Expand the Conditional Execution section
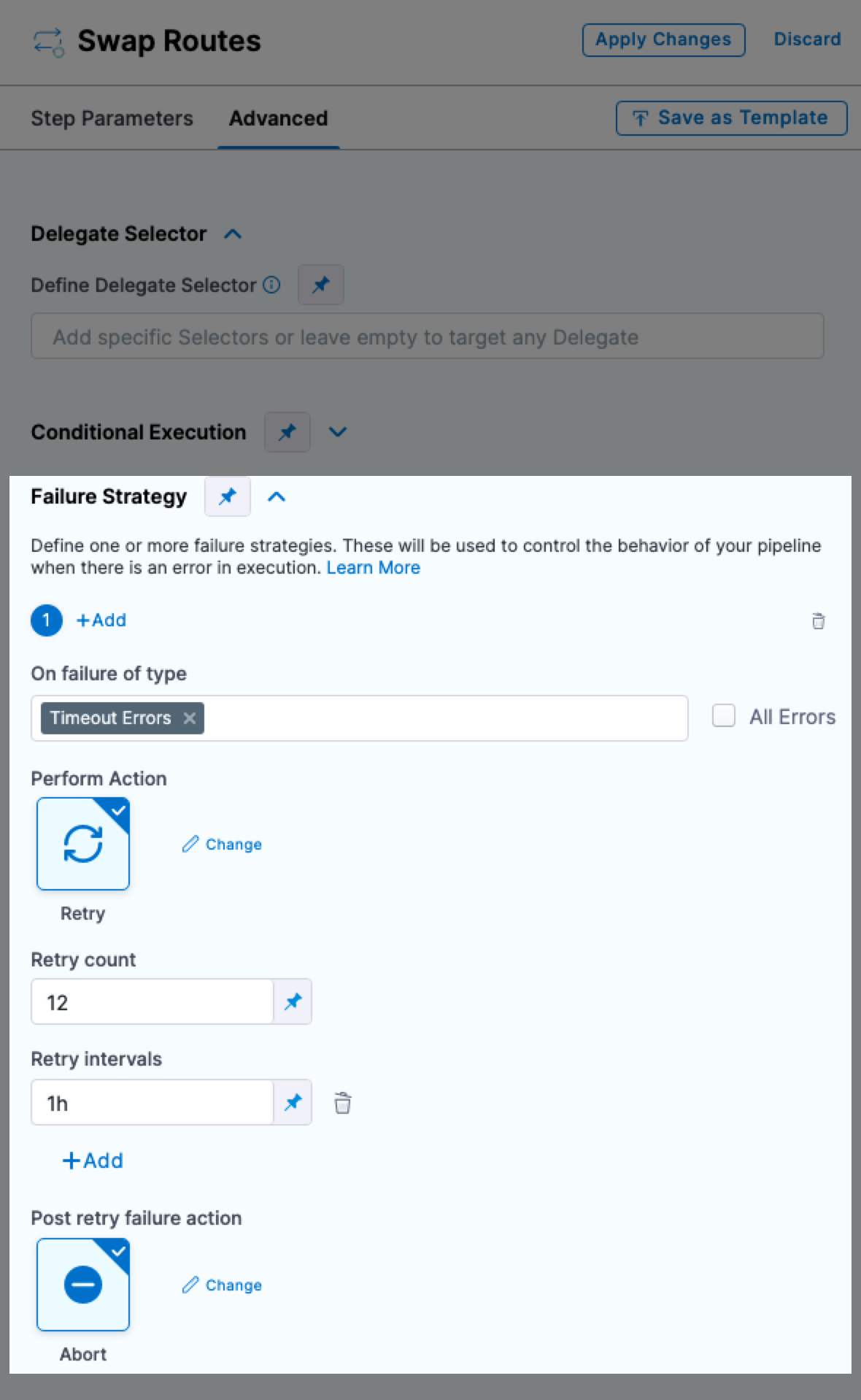Viewport: 861px width, 1400px height. (x=337, y=431)
